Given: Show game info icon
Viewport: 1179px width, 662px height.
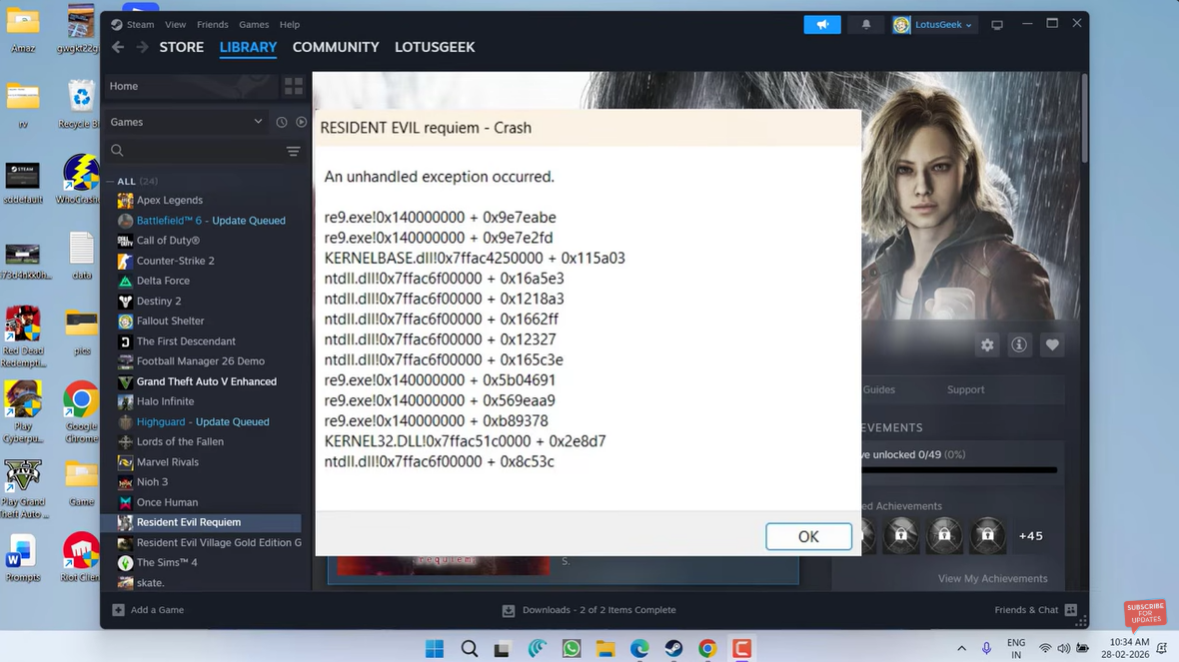Looking at the screenshot, I should (x=1019, y=345).
